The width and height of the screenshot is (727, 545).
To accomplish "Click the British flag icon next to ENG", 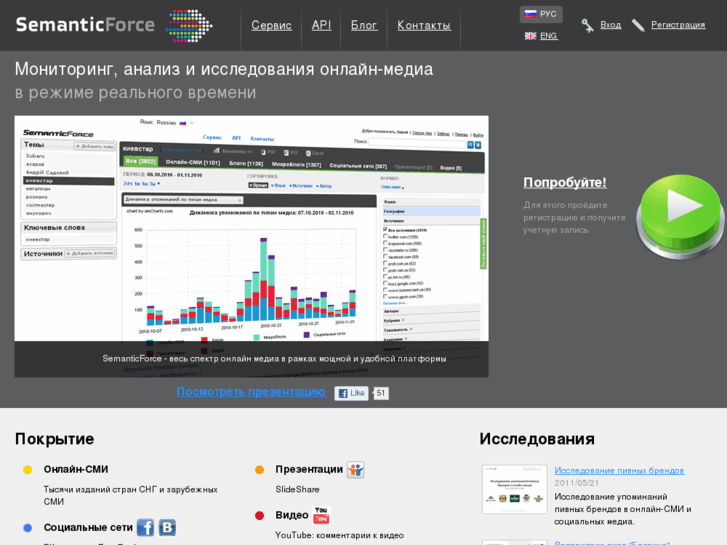I will coord(530,36).
